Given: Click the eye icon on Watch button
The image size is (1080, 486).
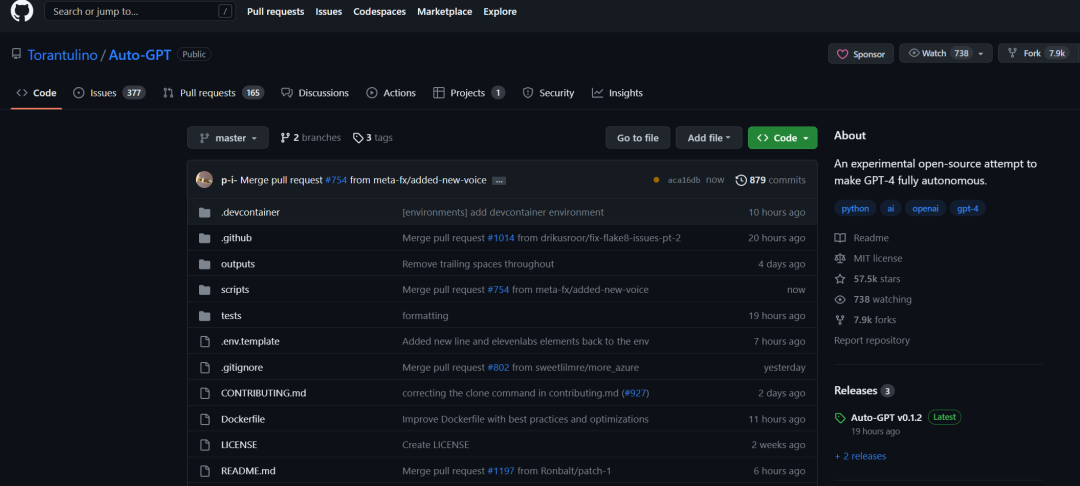Looking at the screenshot, I should [x=914, y=53].
